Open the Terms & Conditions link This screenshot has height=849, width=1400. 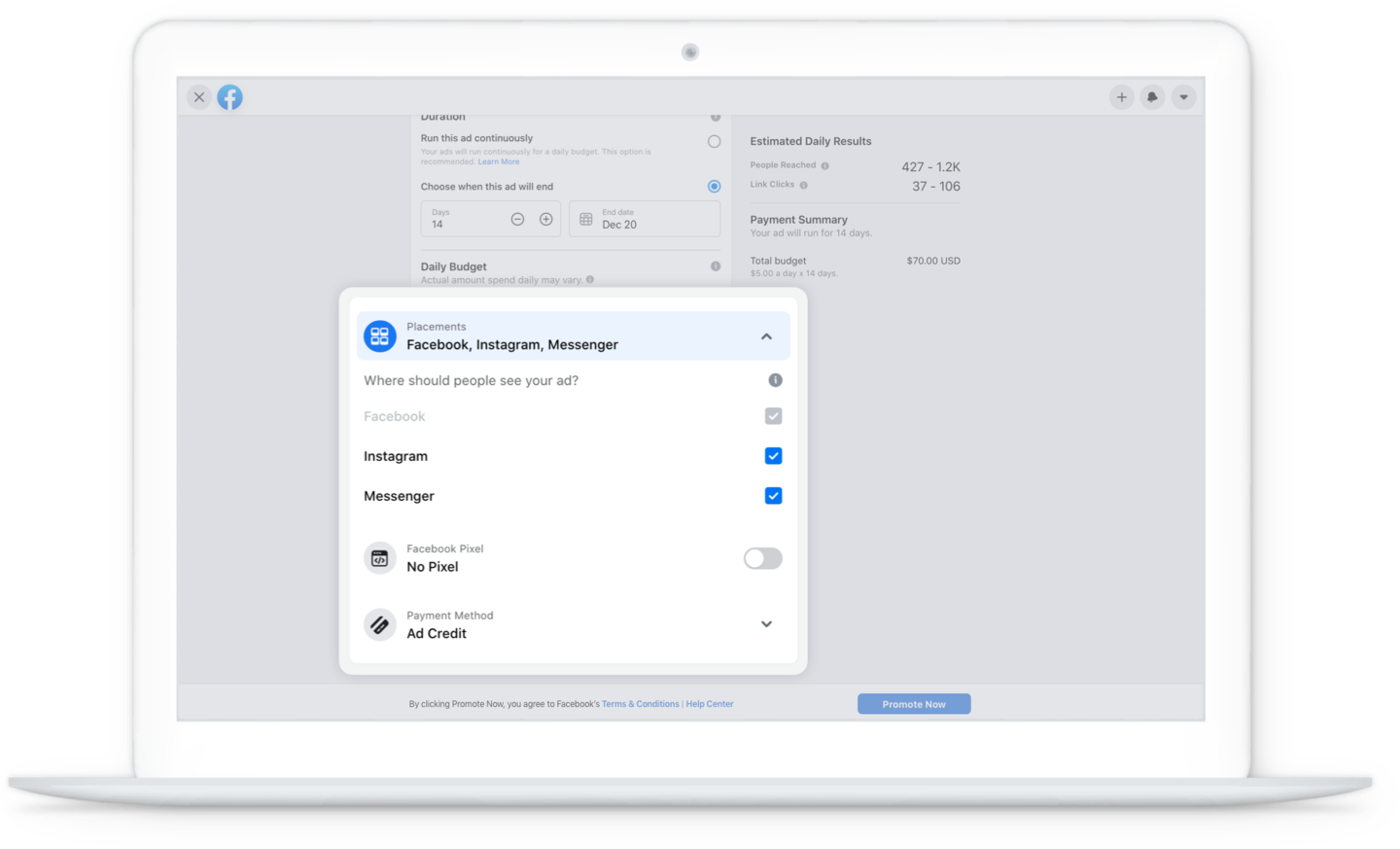tap(641, 704)
